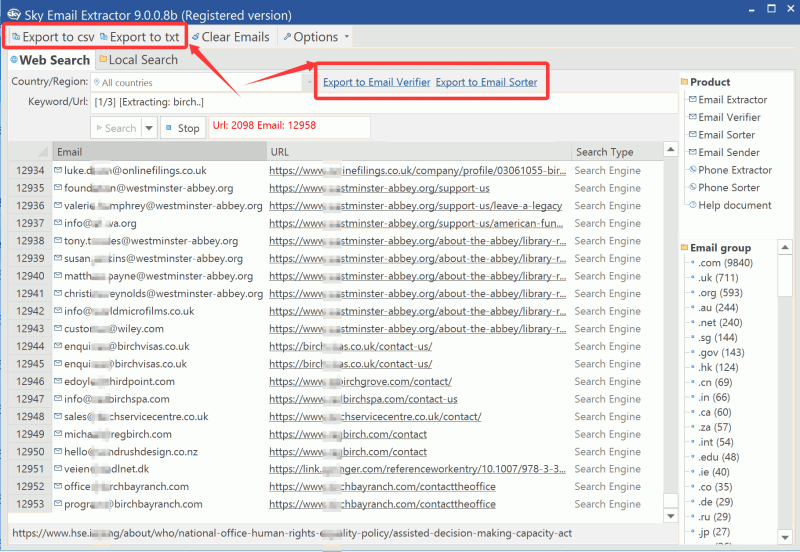This screenshot has width=800, height=552.
Task: Expand the Search button dropdown arrow
Action: [149, 128]
